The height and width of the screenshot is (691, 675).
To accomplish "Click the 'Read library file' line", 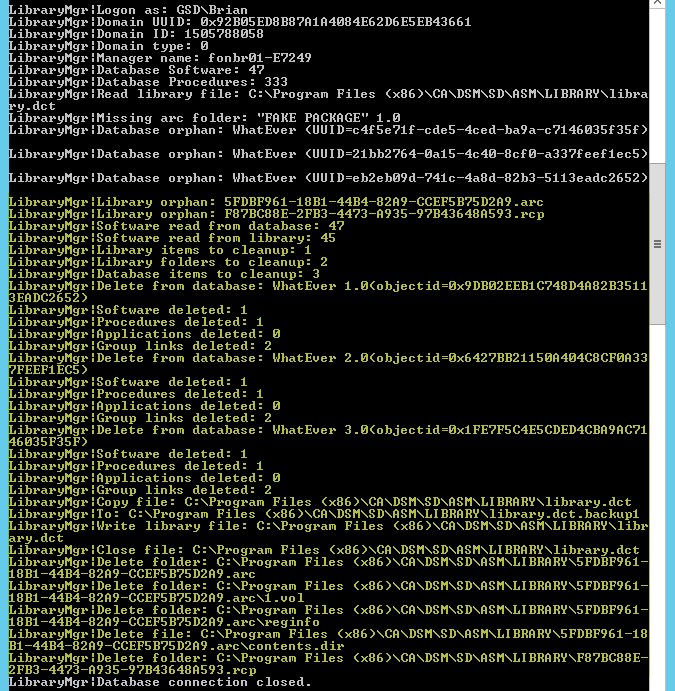I will (328, 100).
